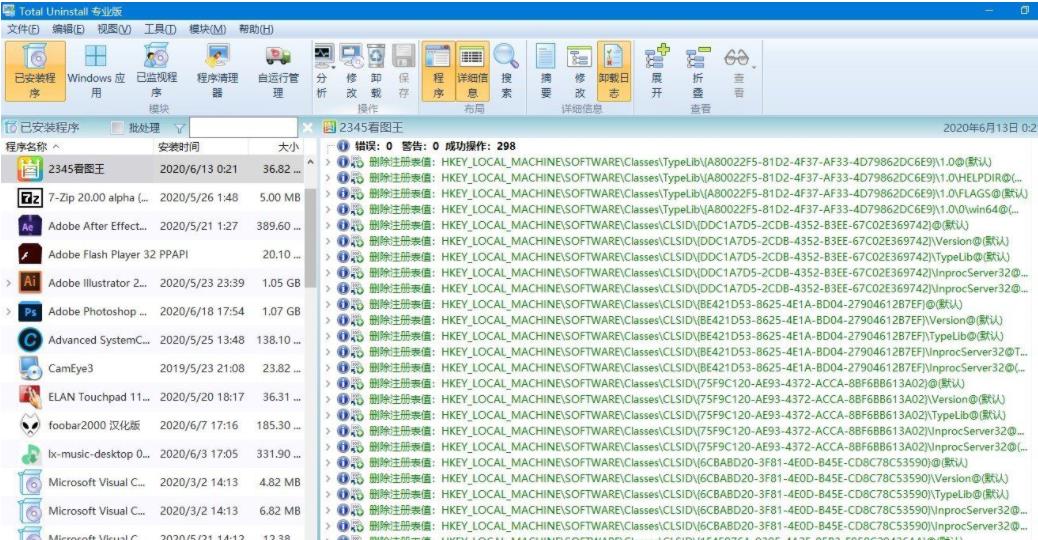Click log row {75F9C120...}\Version@(默认)
The width and height of the screenshot is (1038, 540).
tap(671, 400)
